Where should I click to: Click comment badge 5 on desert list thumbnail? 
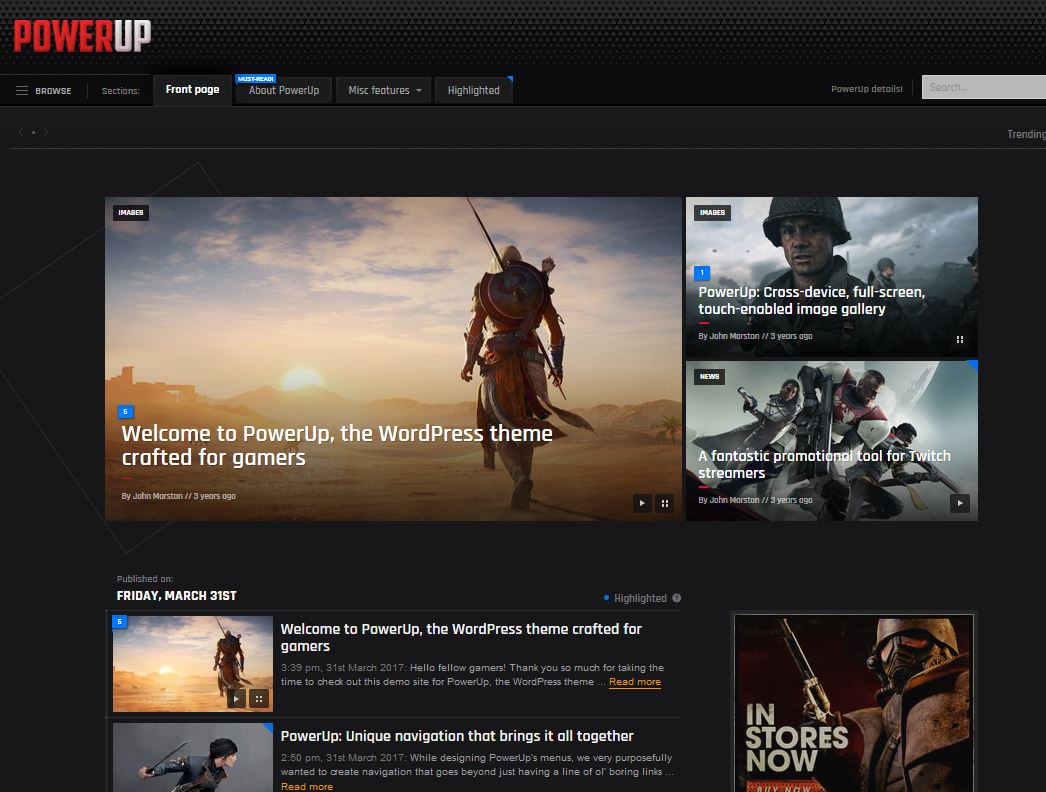[119, 622]
